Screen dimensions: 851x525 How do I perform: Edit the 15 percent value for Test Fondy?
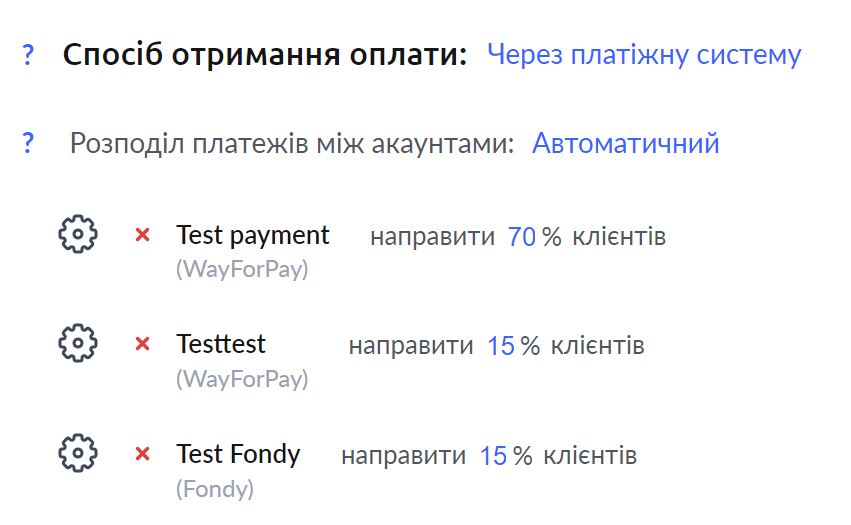493,456
